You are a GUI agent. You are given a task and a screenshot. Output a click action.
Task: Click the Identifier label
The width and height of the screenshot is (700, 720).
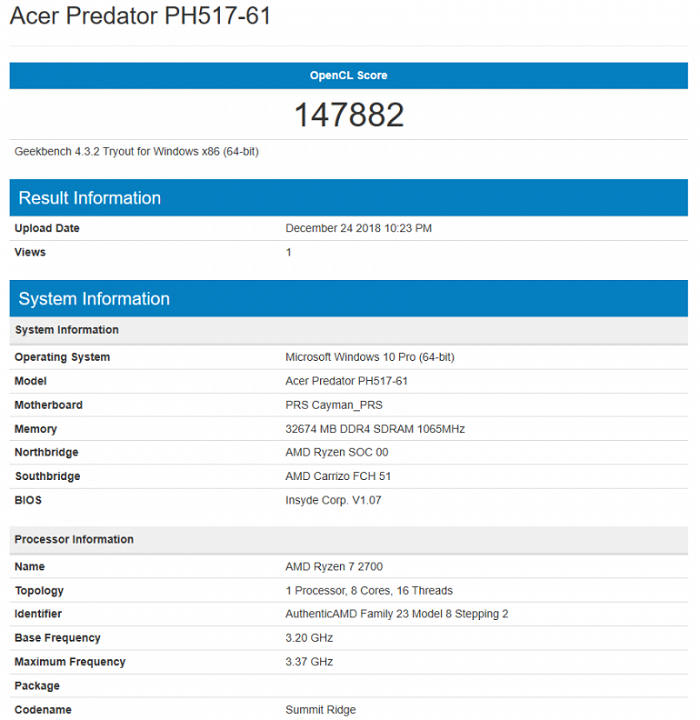tap(38, 614)
